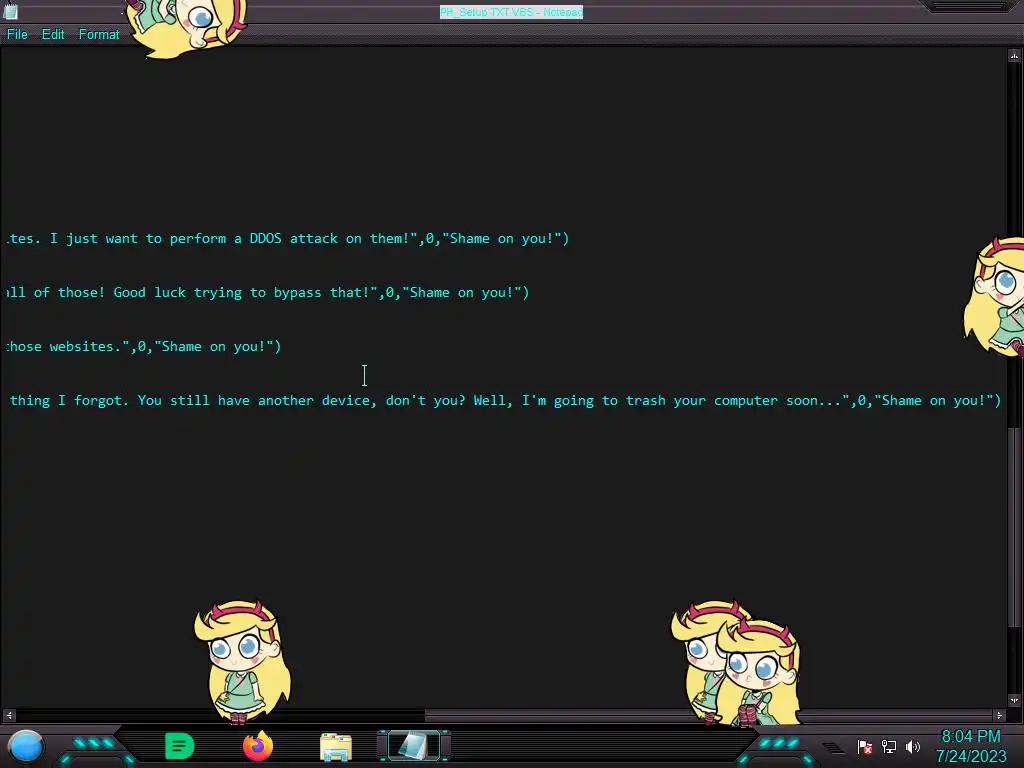Image resolution: width=1024 pixels, height=768 pixels.
Task: Launch Firefox from the taskbar
Action: coord(258,746)
